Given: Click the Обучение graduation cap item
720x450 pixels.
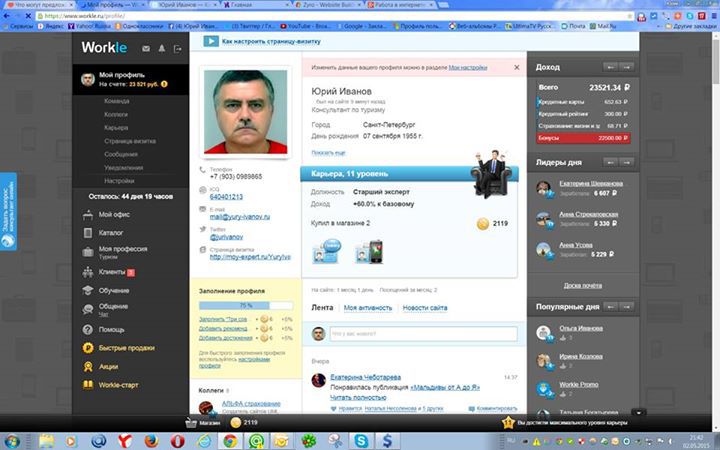Looking at the screenshot, I should pyautogui.click(x=112, y=290).
